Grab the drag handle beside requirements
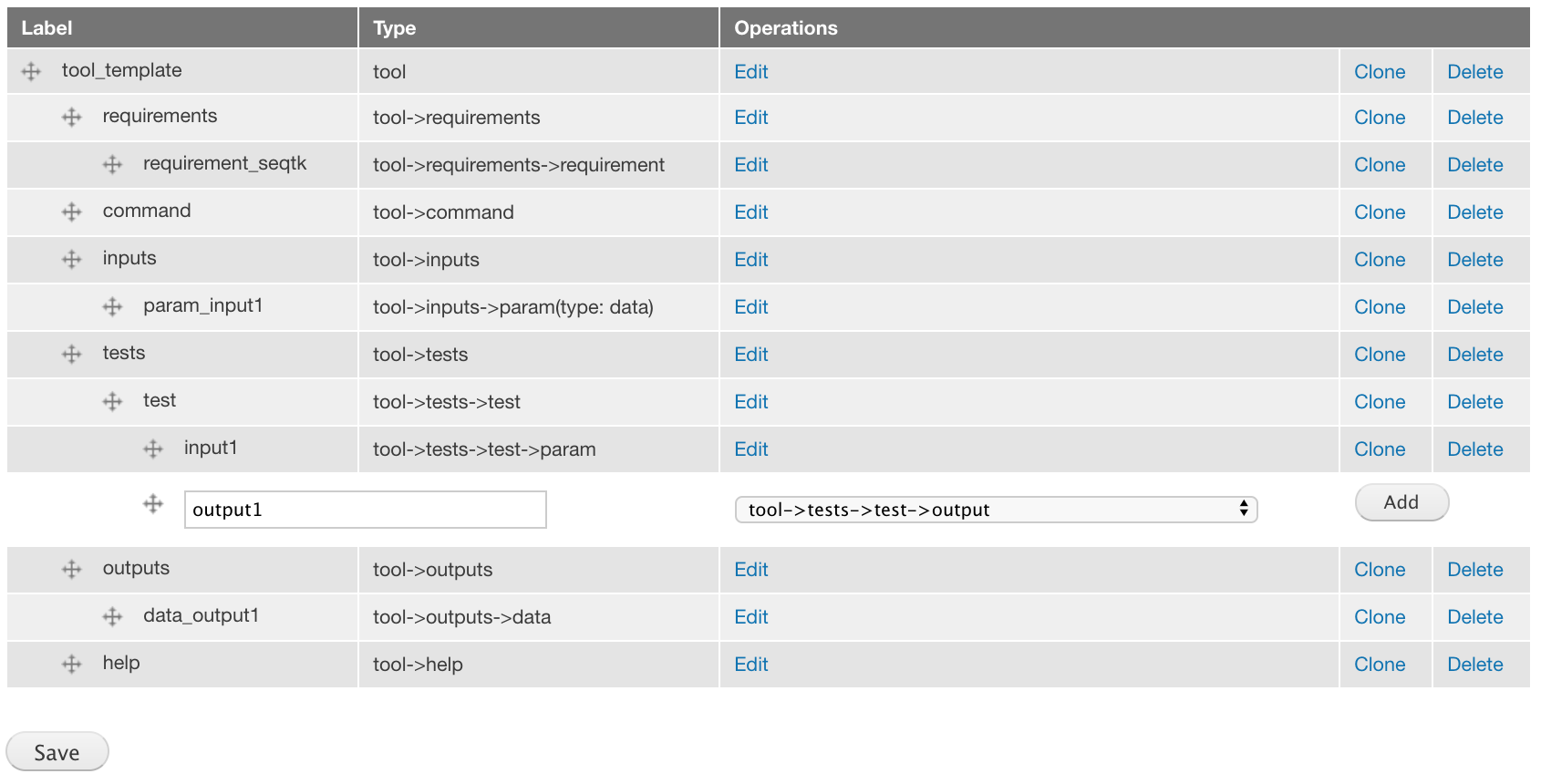This screenshot has height=784, width=1541. point(72,117)
